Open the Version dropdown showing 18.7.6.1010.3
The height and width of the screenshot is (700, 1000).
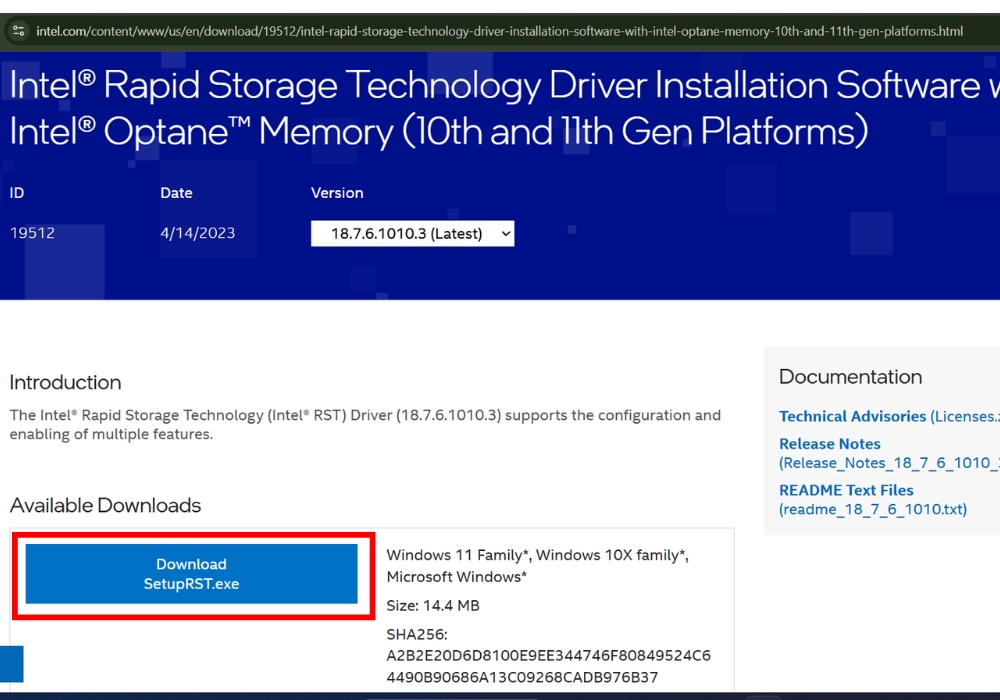point(412,233)
